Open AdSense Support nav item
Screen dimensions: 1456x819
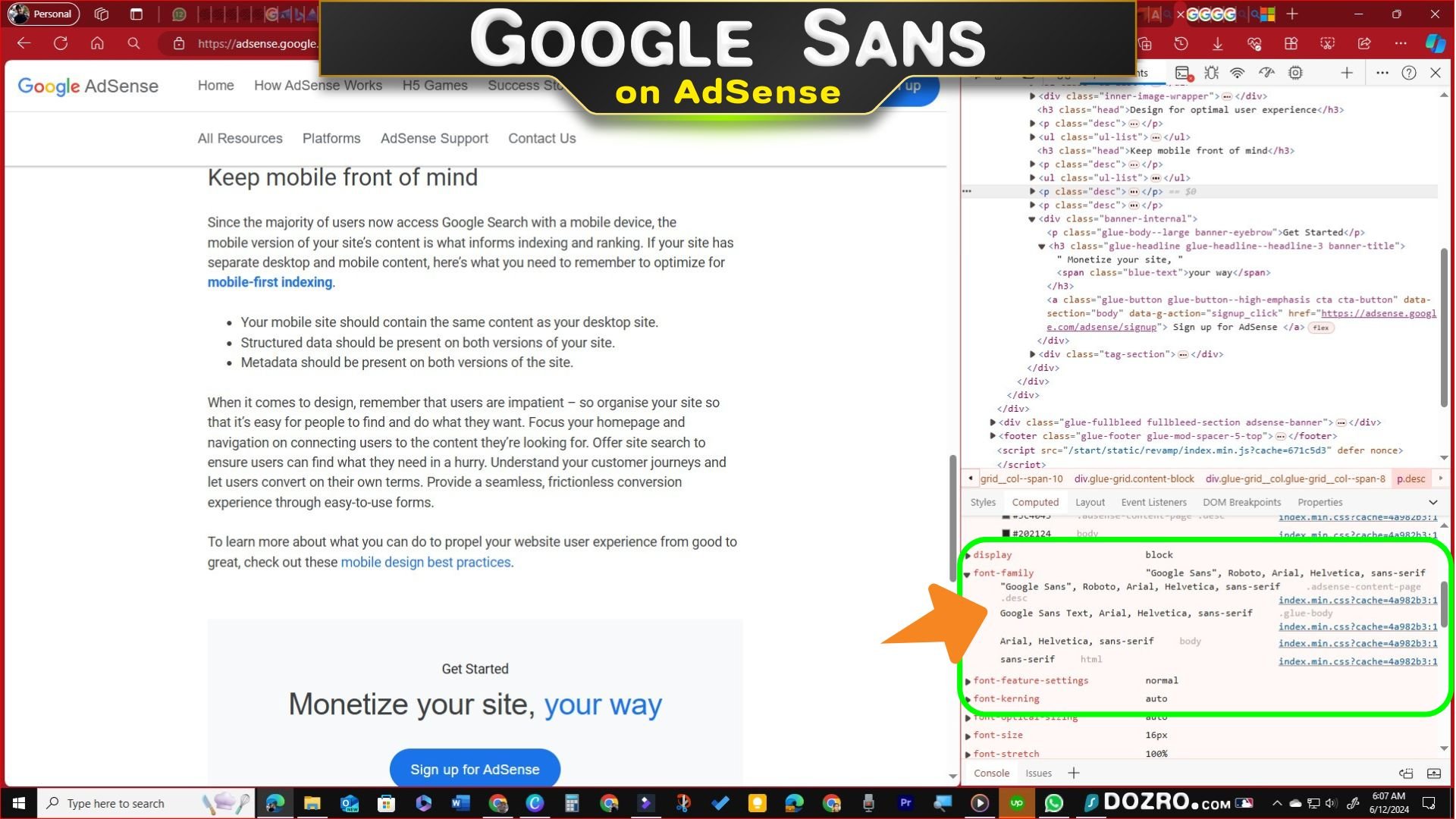[x=434, y=139]
